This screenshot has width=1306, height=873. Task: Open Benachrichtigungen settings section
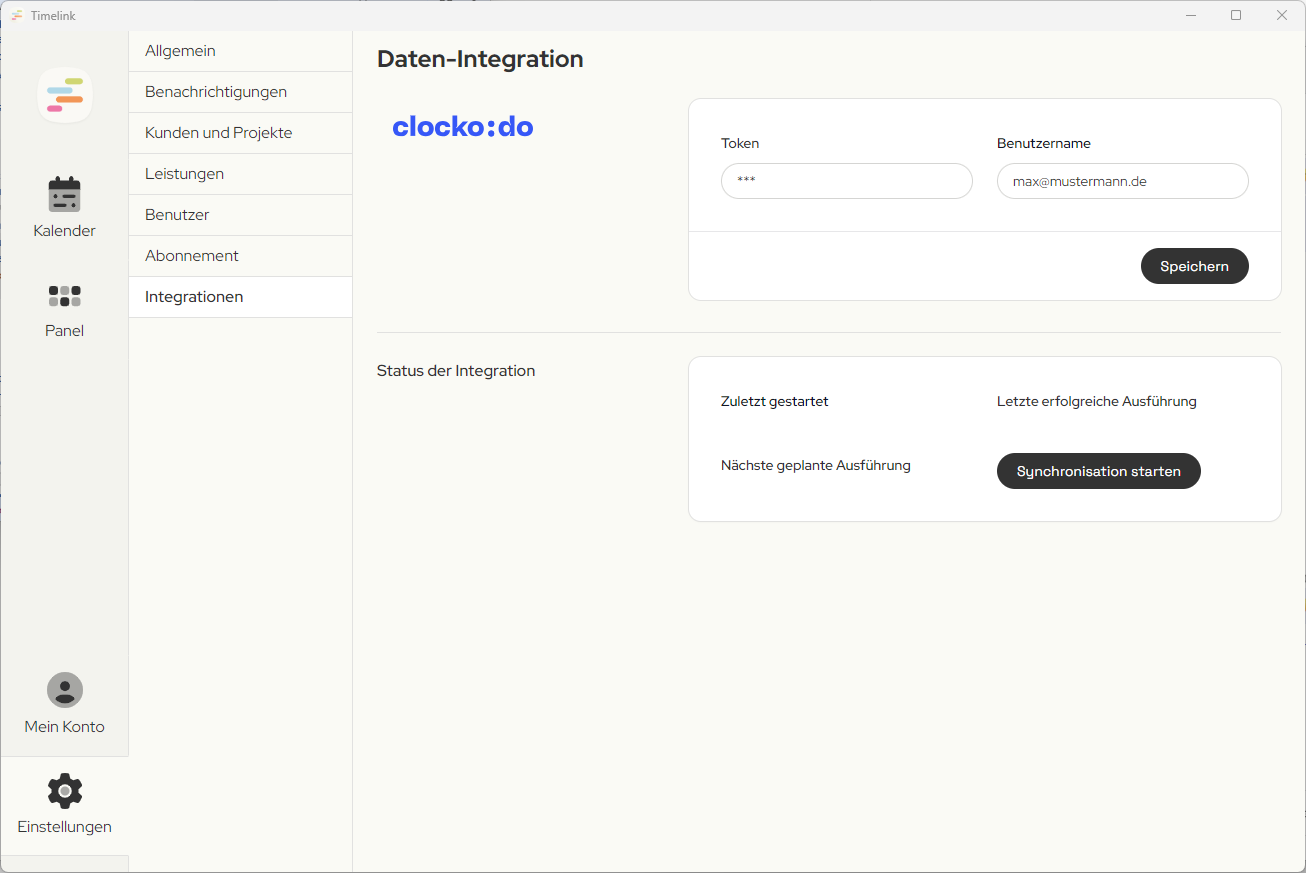pyautogui.click(x=240, y=92)
